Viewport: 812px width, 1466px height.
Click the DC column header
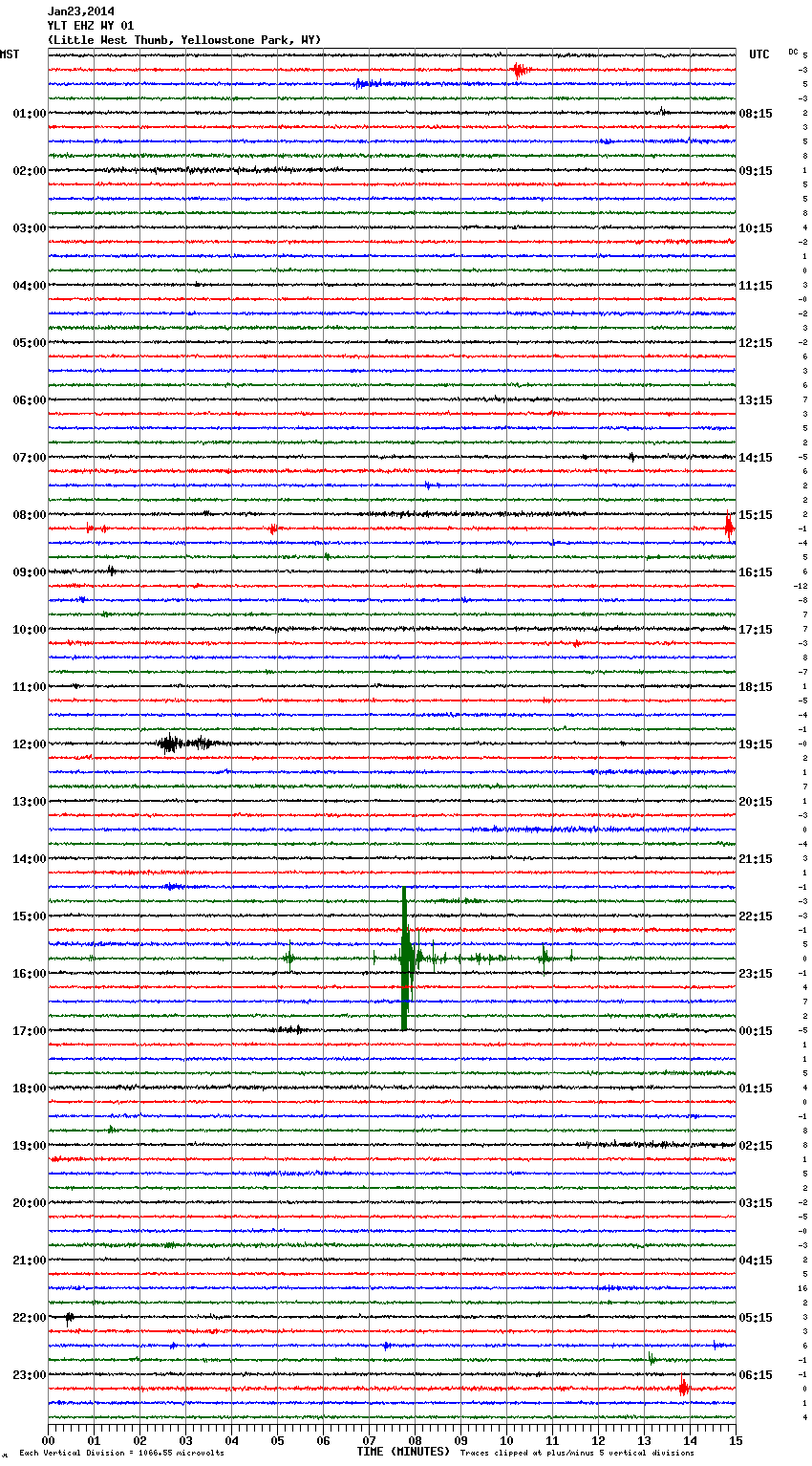coord(793,52)
